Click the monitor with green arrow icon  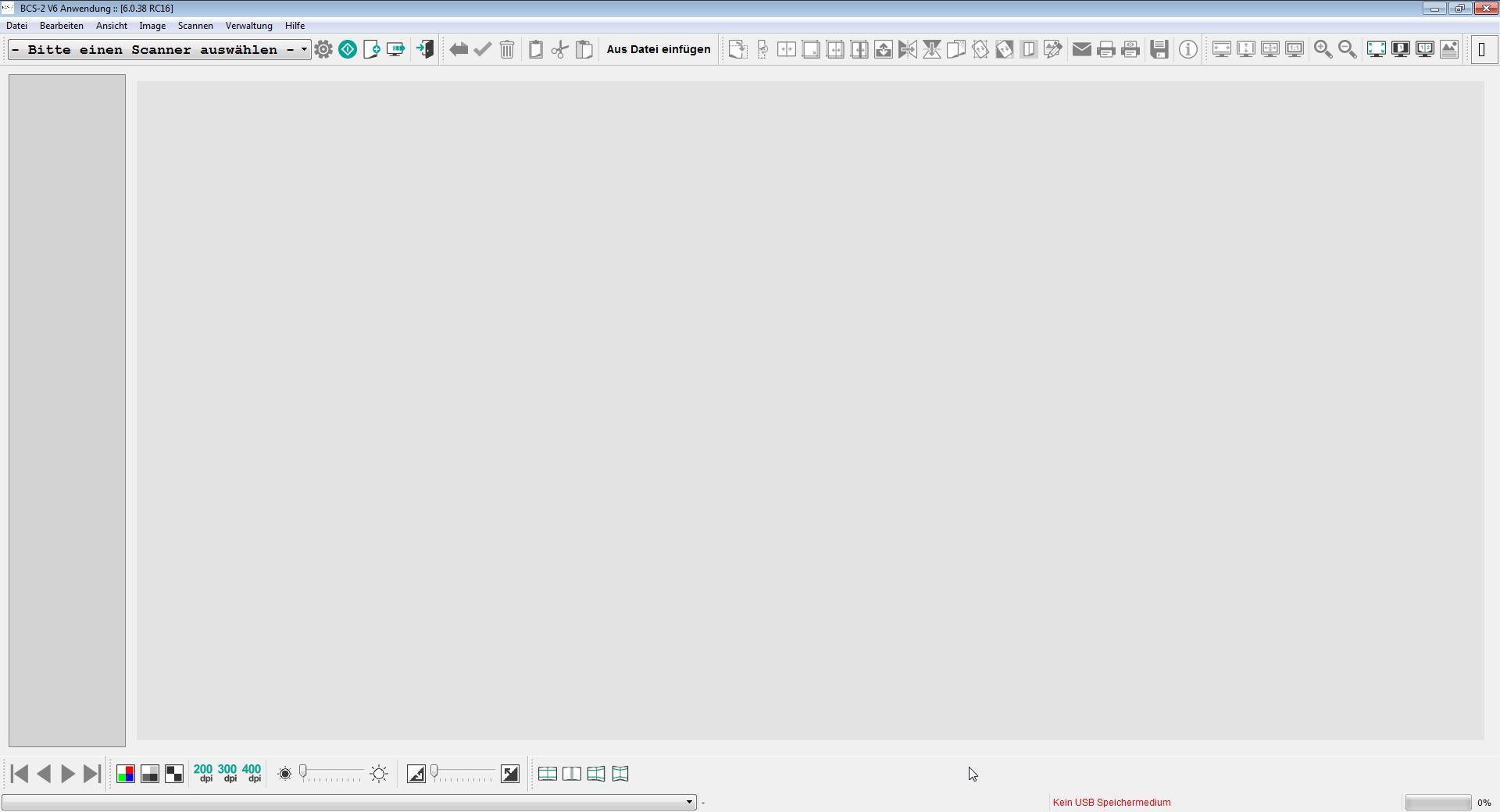396,49
